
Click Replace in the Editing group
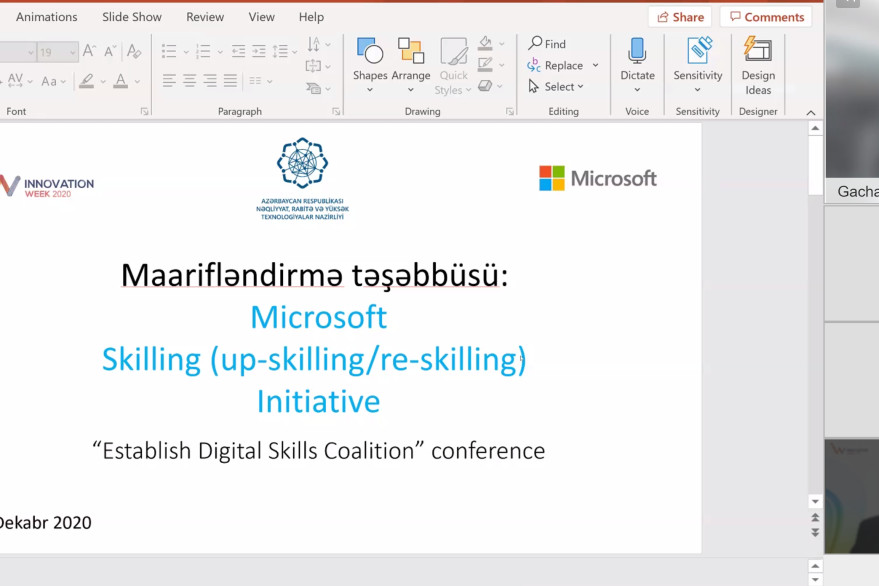pos(556,65)
